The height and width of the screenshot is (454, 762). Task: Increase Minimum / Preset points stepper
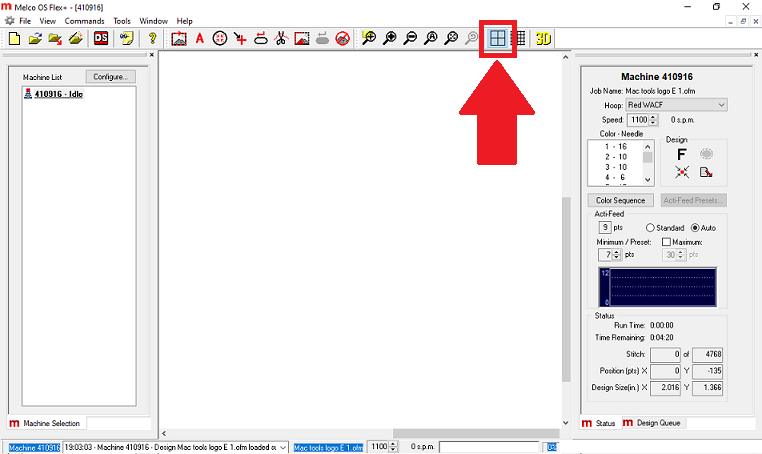coord(617,252)
